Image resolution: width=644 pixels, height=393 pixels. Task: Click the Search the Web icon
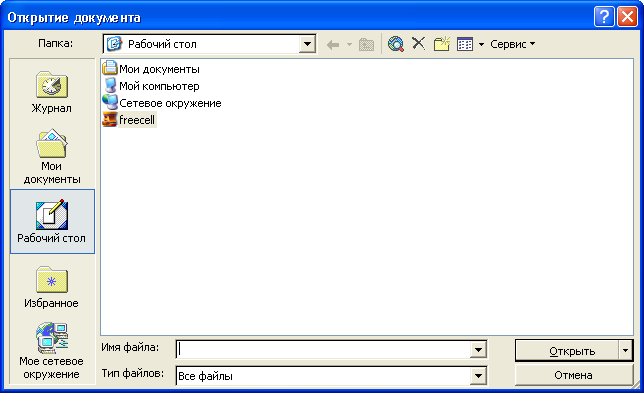pyautogui.click(x=396, y=44)
